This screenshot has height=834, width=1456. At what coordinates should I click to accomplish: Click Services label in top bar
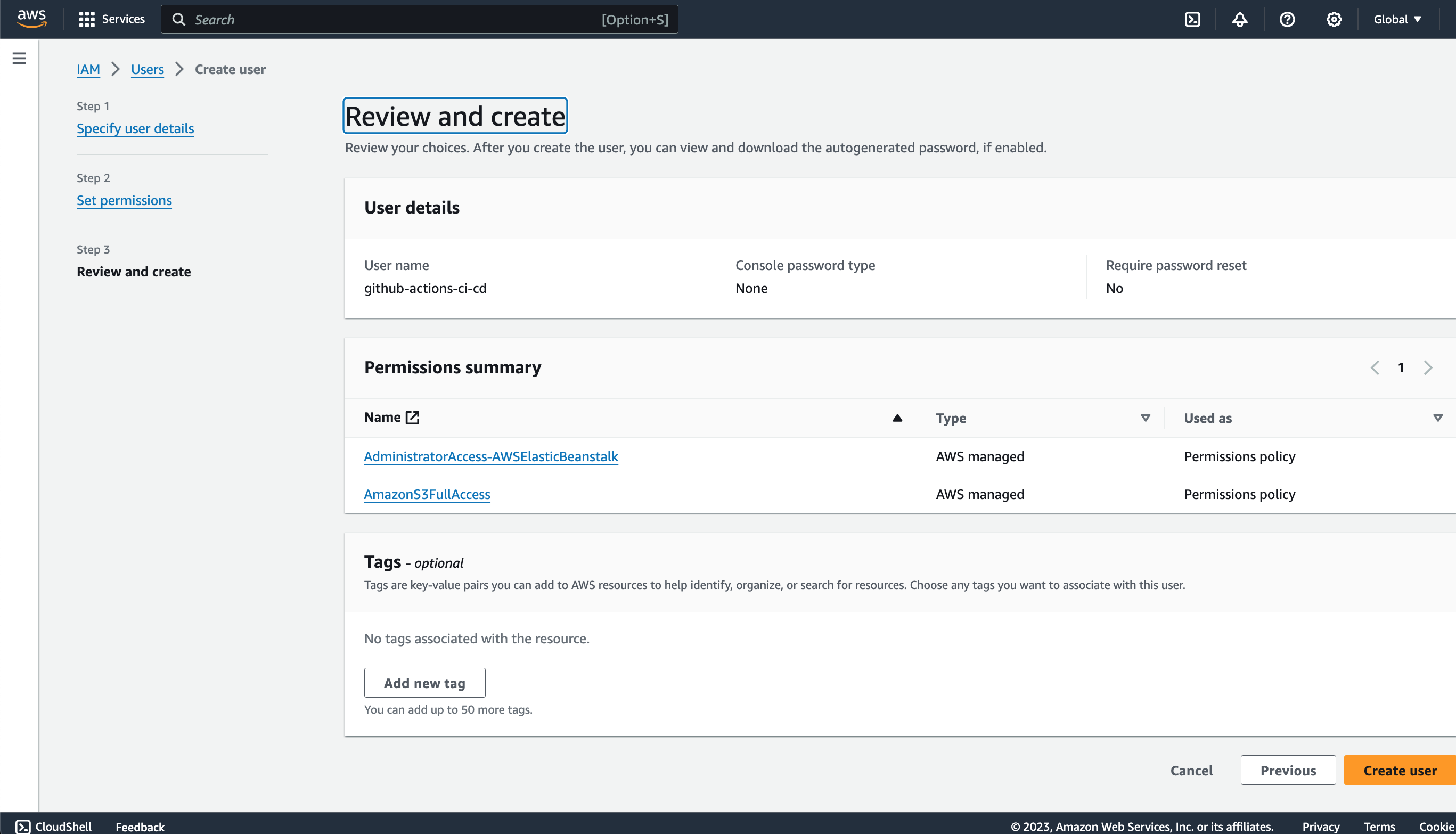point(123,20)
